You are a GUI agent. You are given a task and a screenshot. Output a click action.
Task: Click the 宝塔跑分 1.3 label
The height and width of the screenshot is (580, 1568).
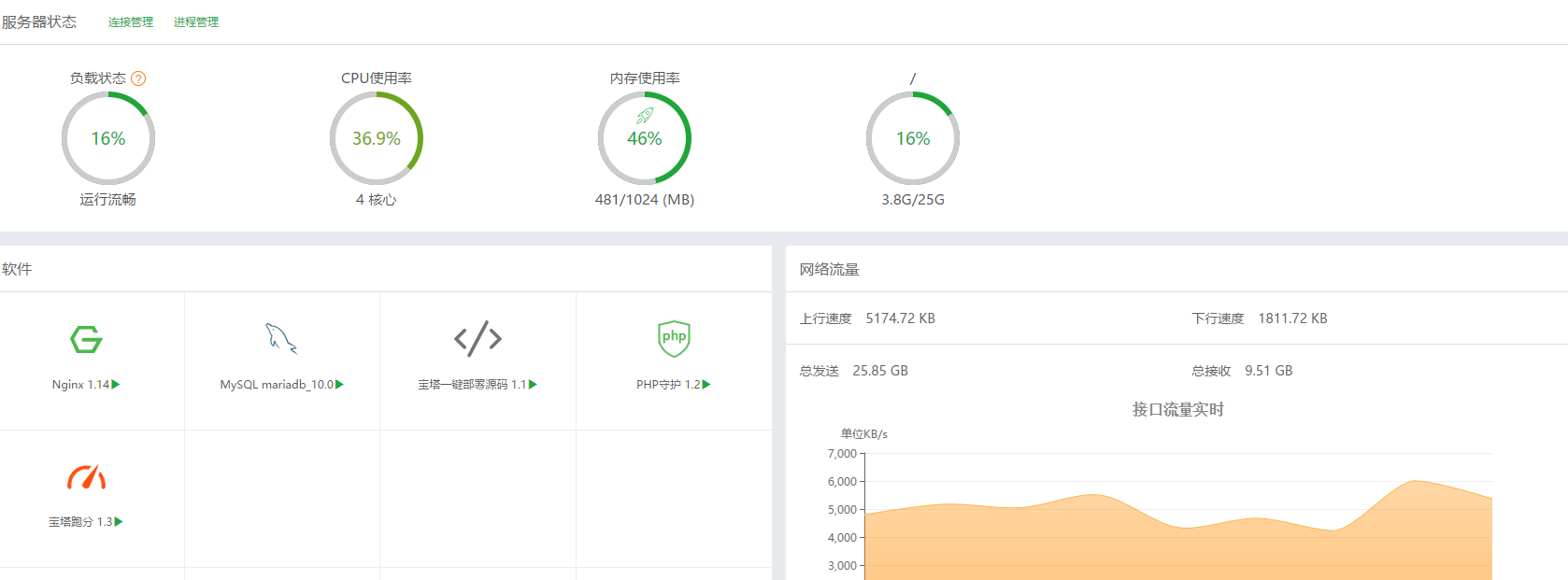click(x=80, y=522)
